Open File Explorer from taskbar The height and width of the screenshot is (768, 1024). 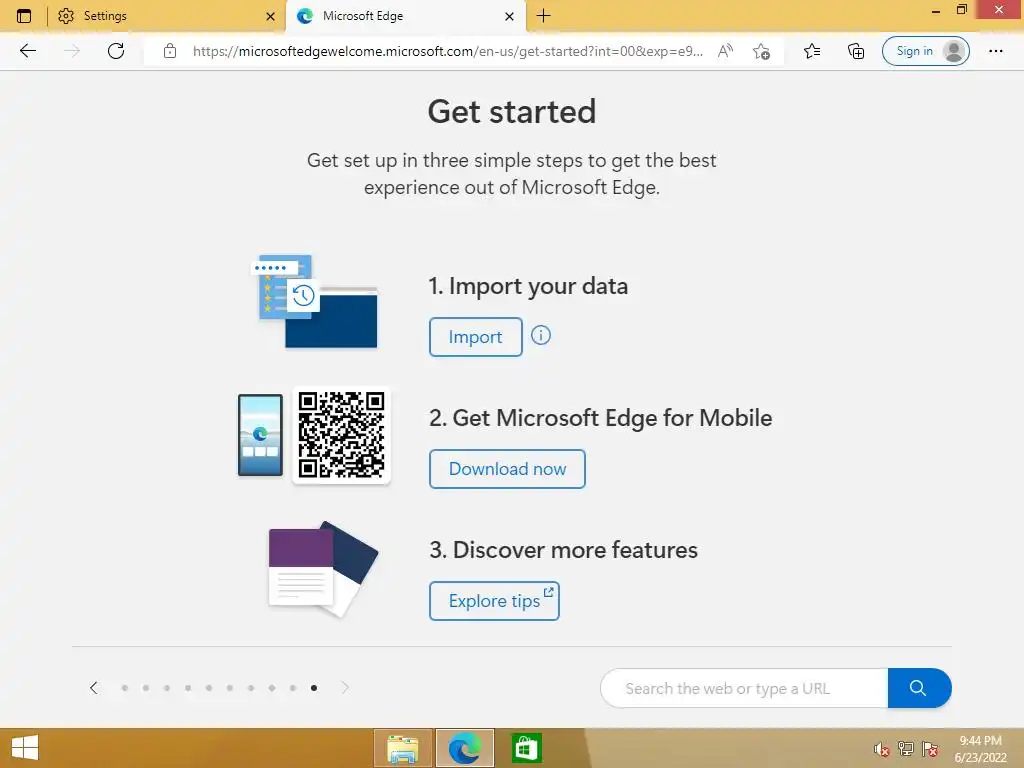point(403,748)
